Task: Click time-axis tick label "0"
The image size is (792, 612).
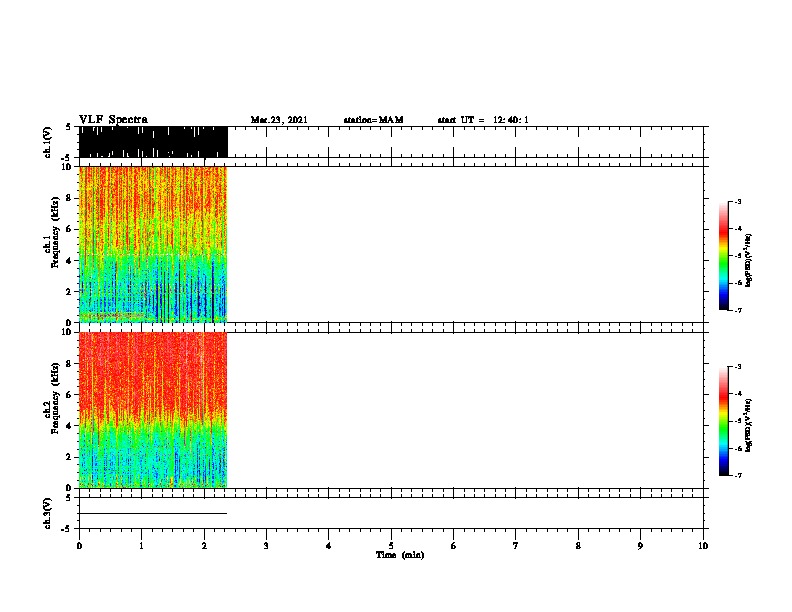Action: coord(79,545)
